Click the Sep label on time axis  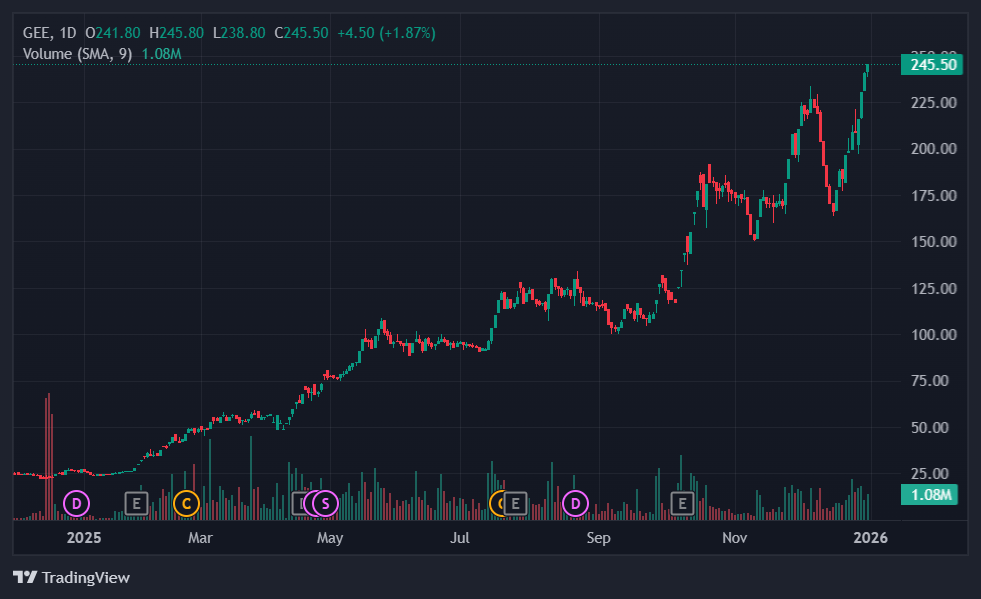coord(598,539)
